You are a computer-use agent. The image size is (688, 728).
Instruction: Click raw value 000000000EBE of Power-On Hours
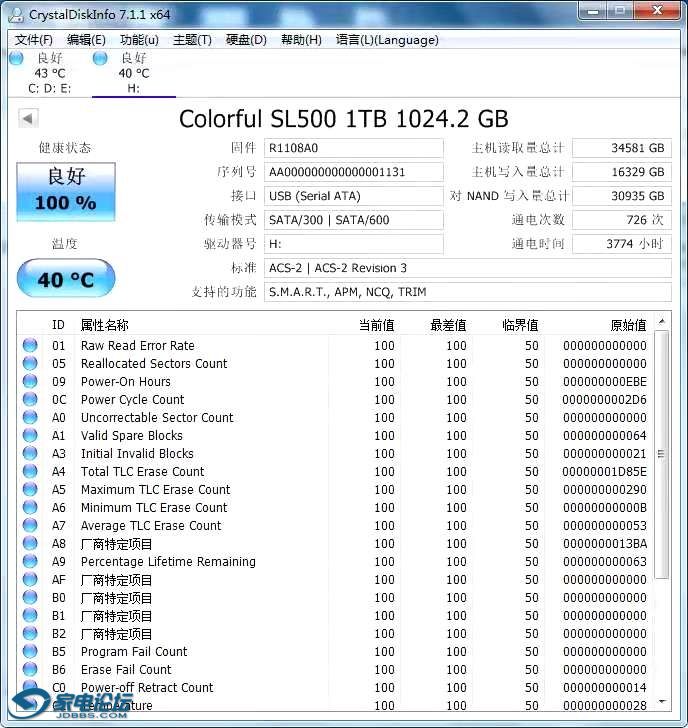pyautogui.click(x=605, y=382)
